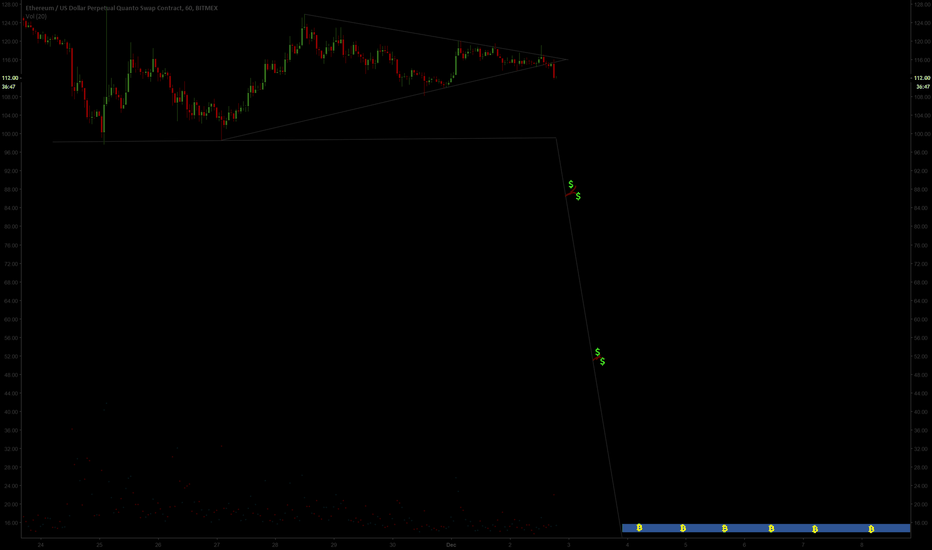Select the blue rectangle at the 16.00 price level

pyautogui.click(x=766, y=528)
